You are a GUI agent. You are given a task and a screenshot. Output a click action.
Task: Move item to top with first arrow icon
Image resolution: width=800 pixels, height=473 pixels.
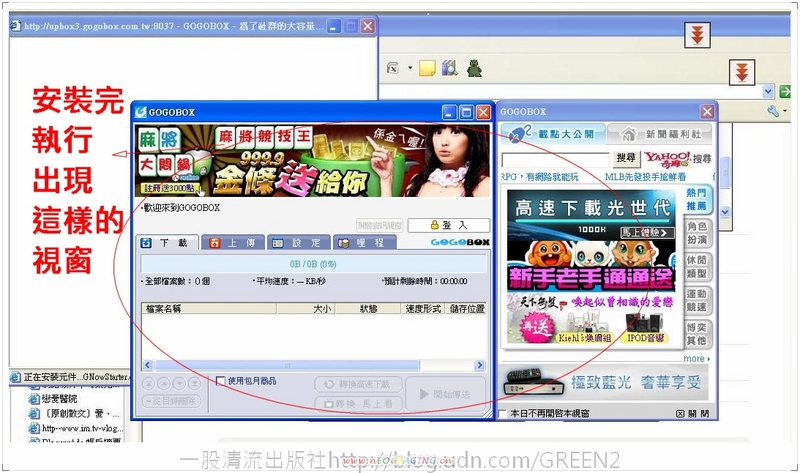click(148, 383)
